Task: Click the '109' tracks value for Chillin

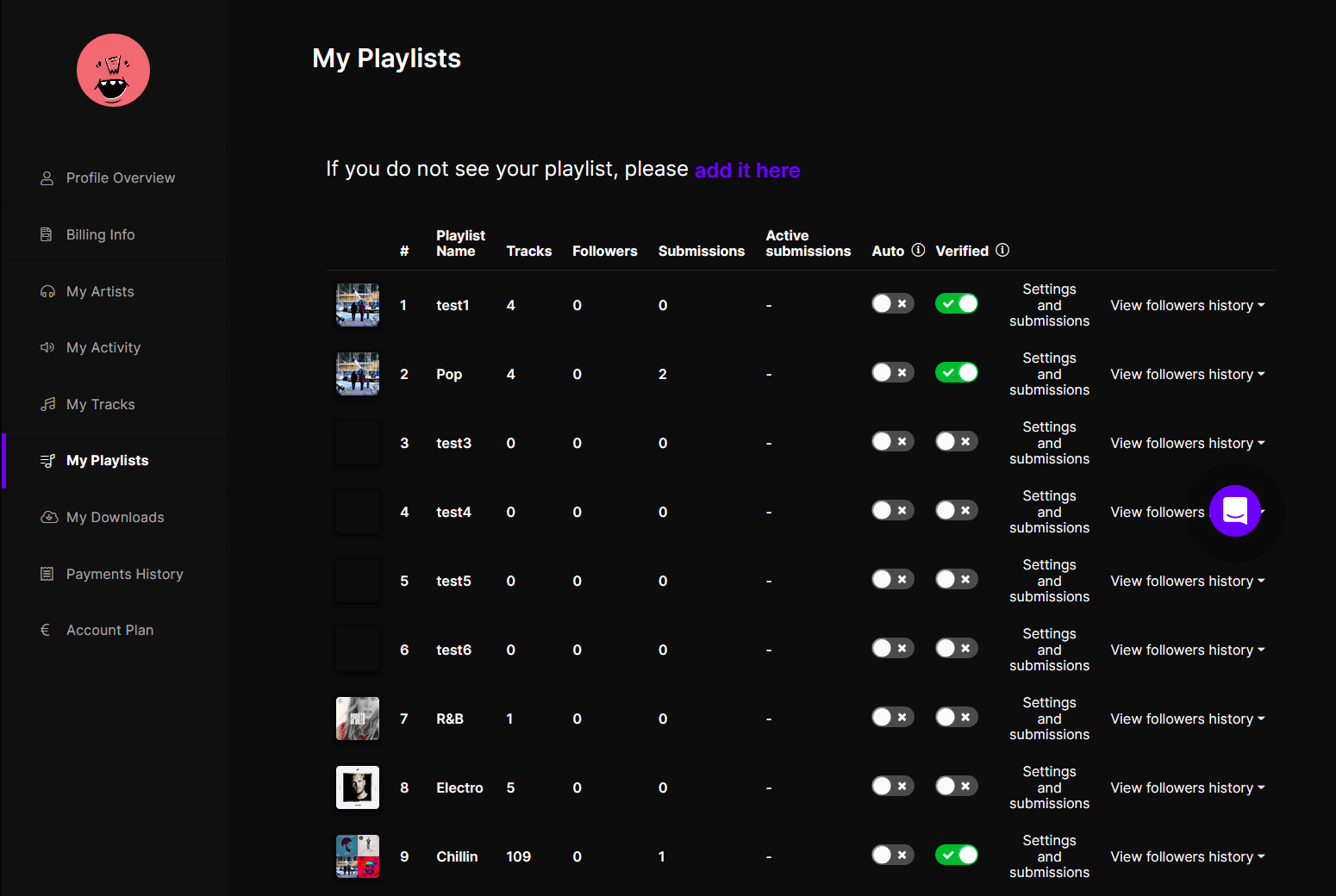Action: click(518, 856)
